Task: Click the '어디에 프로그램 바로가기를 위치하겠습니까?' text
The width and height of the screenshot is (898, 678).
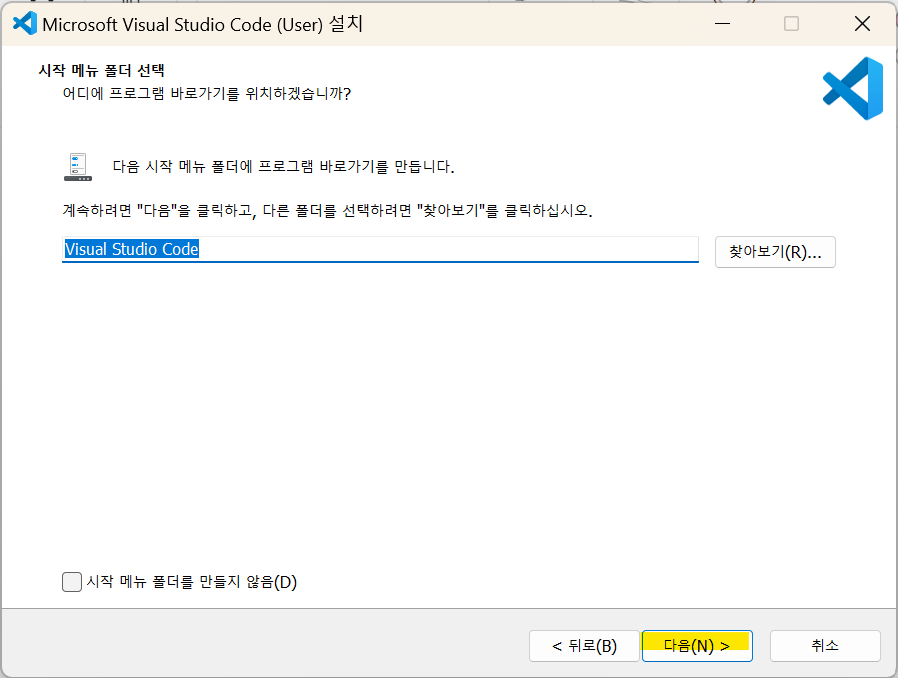Action: coord(206,93)
